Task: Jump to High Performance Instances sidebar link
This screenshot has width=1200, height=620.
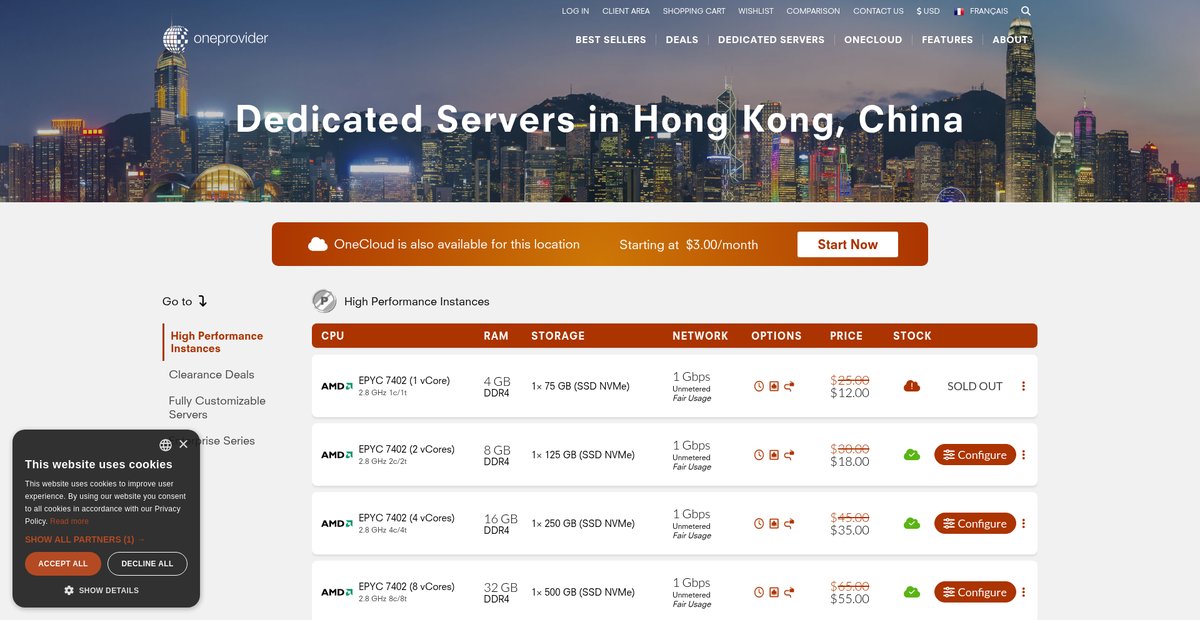Action: (217, 342)
